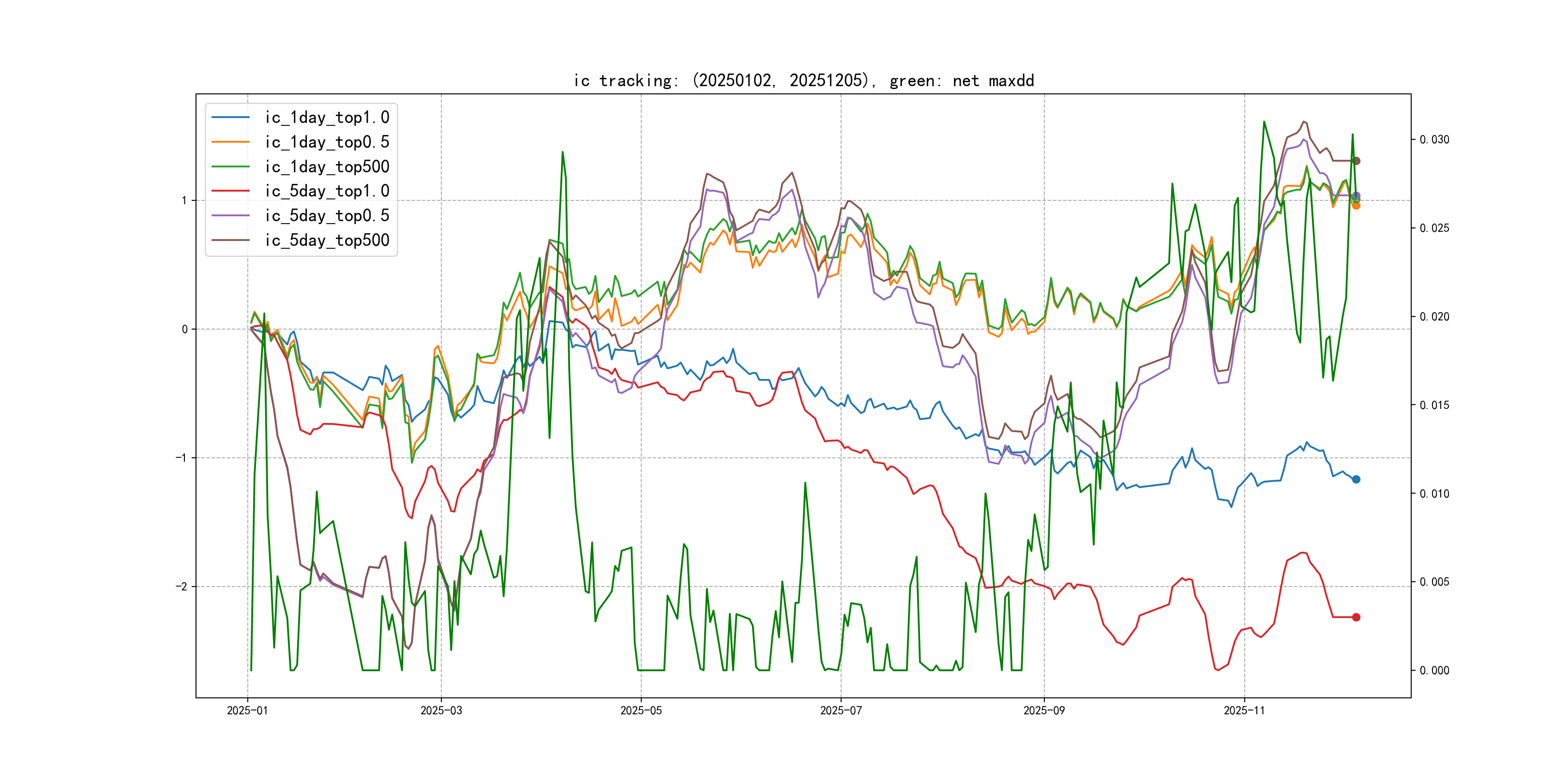Click the brown ic_5day_top500 legend line
1568x784 pixels.
(230, 241)
